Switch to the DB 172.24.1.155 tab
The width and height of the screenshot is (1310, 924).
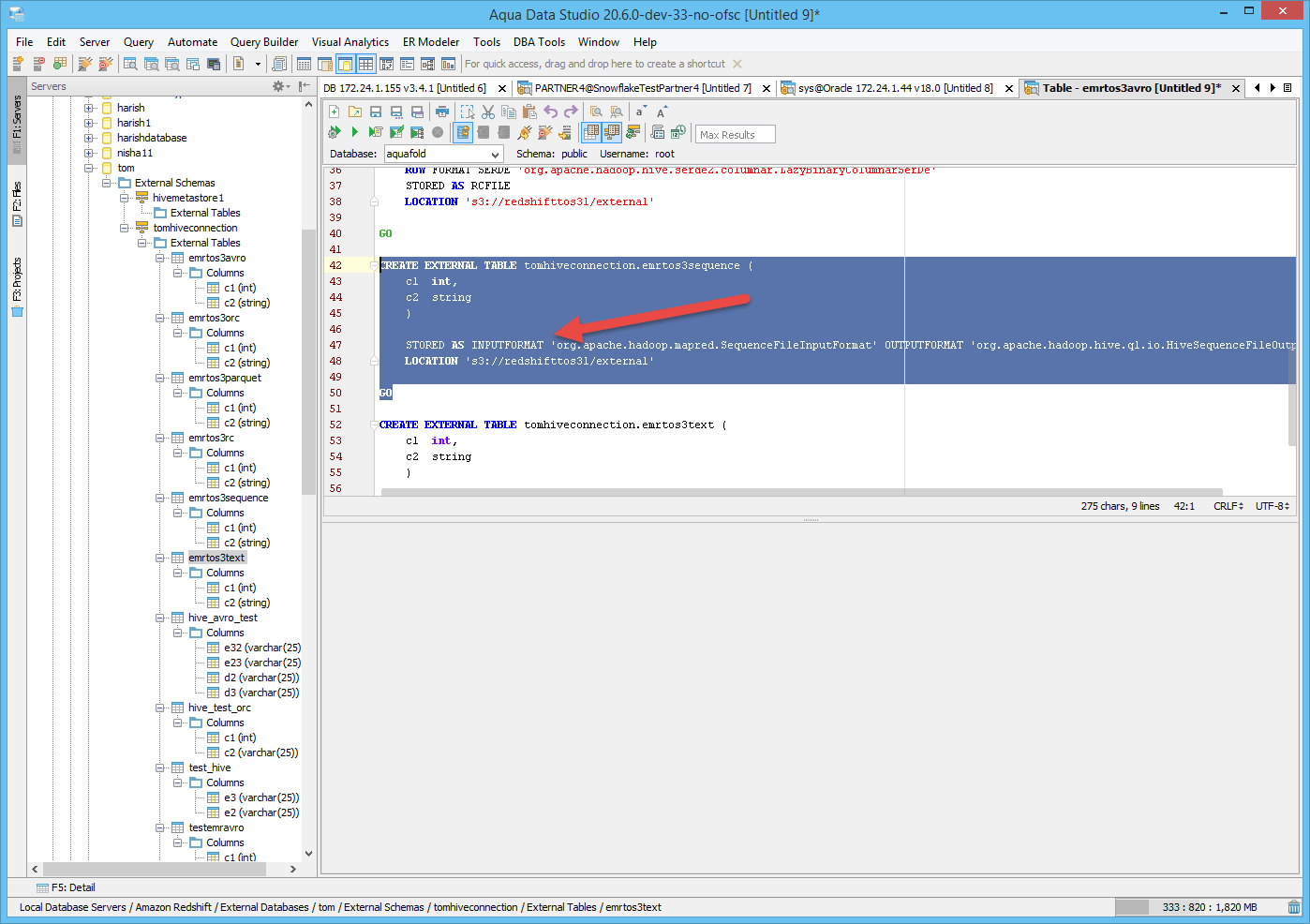pos(405,88)
